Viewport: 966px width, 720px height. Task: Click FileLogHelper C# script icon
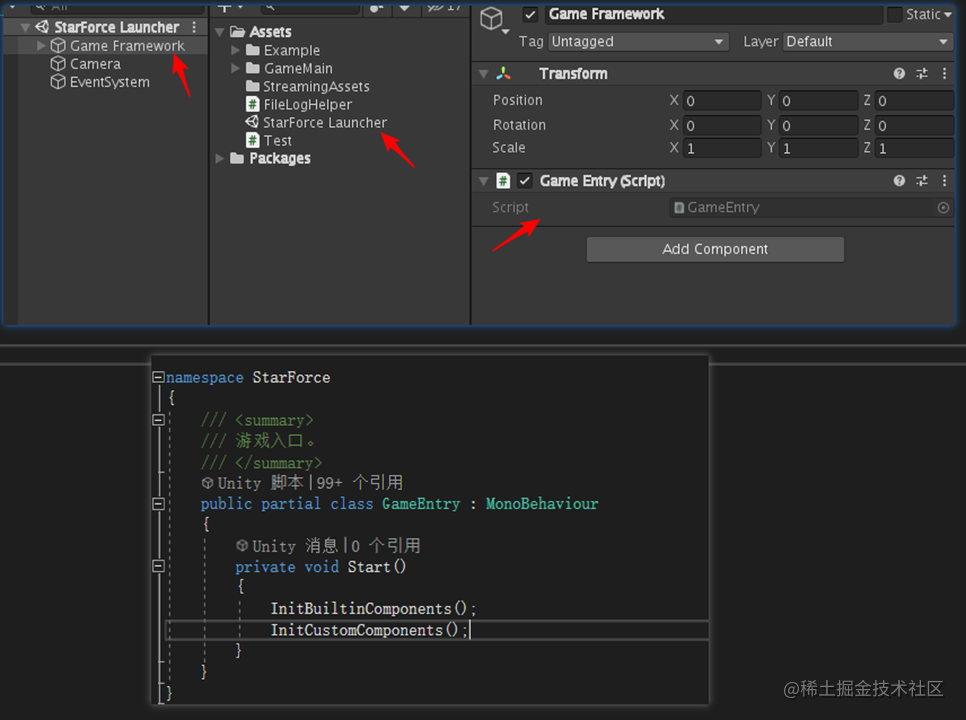click(253, 104)
